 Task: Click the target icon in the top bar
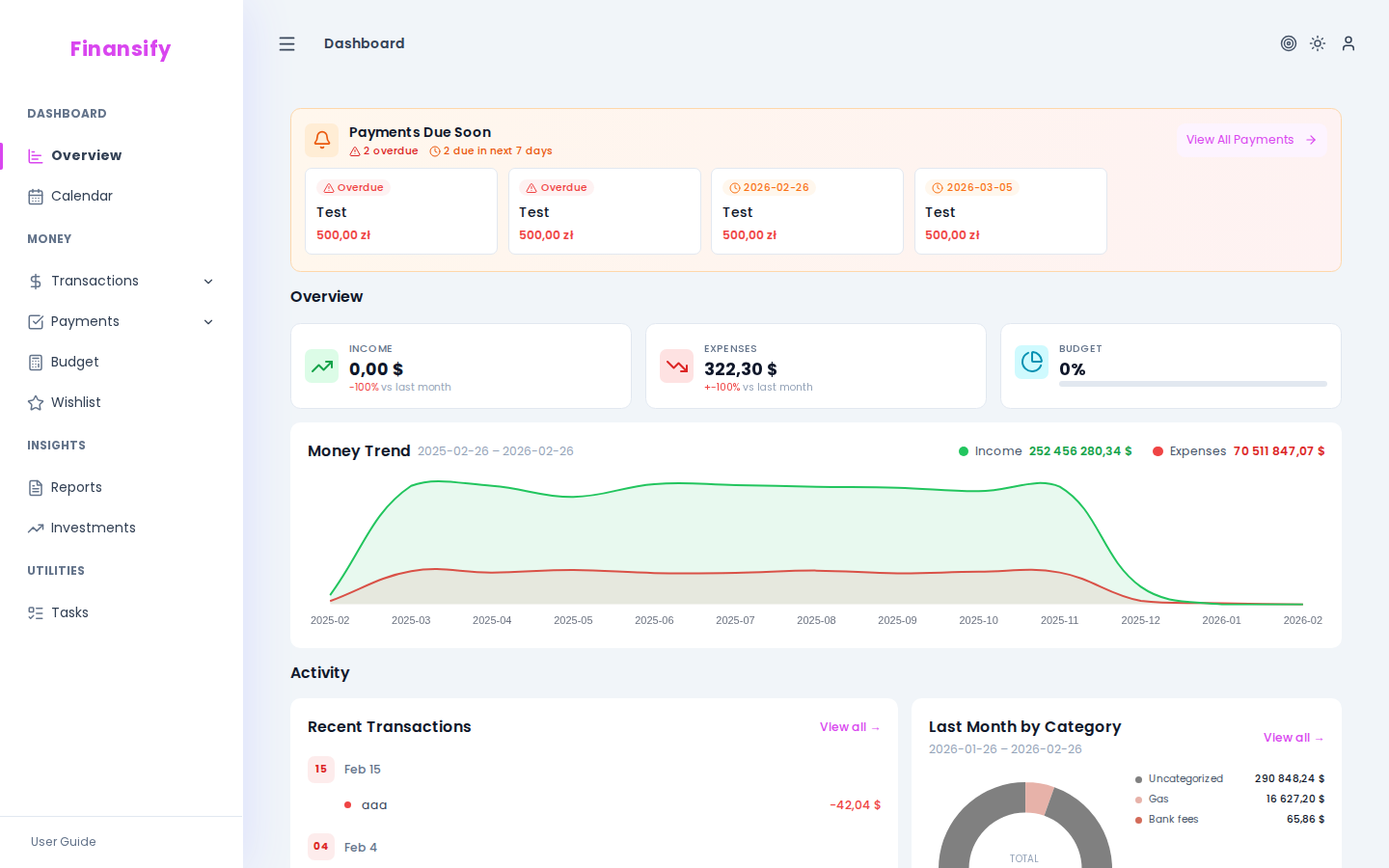pos(1289,43)
